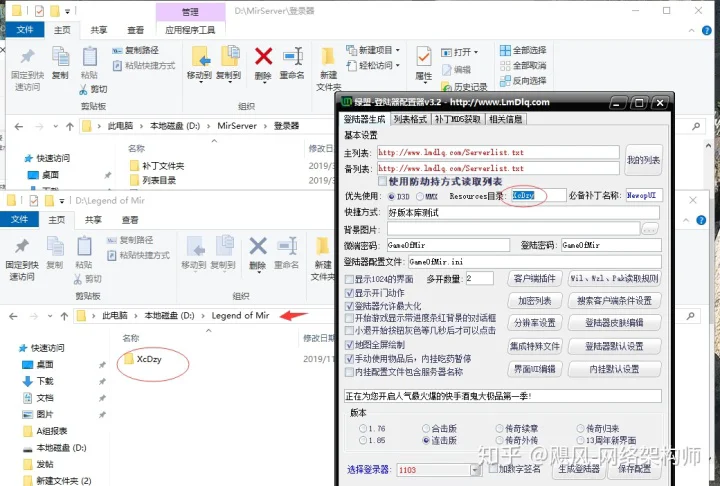The height and width of the screenshot is (486, 720).
Task: Toggle 显示1024的界面 checkbox
Action: [x=349, y=279]
